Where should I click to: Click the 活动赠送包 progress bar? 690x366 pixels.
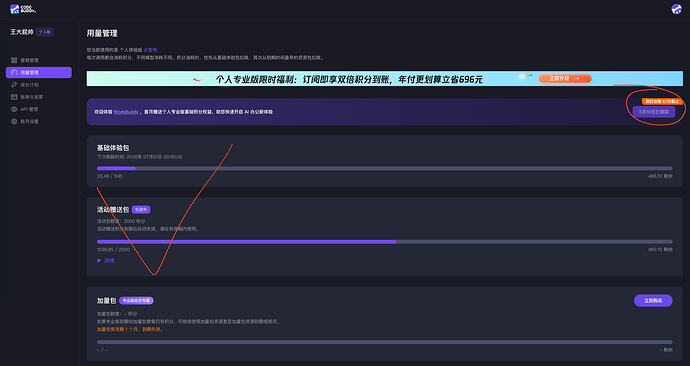pos(385,242)
